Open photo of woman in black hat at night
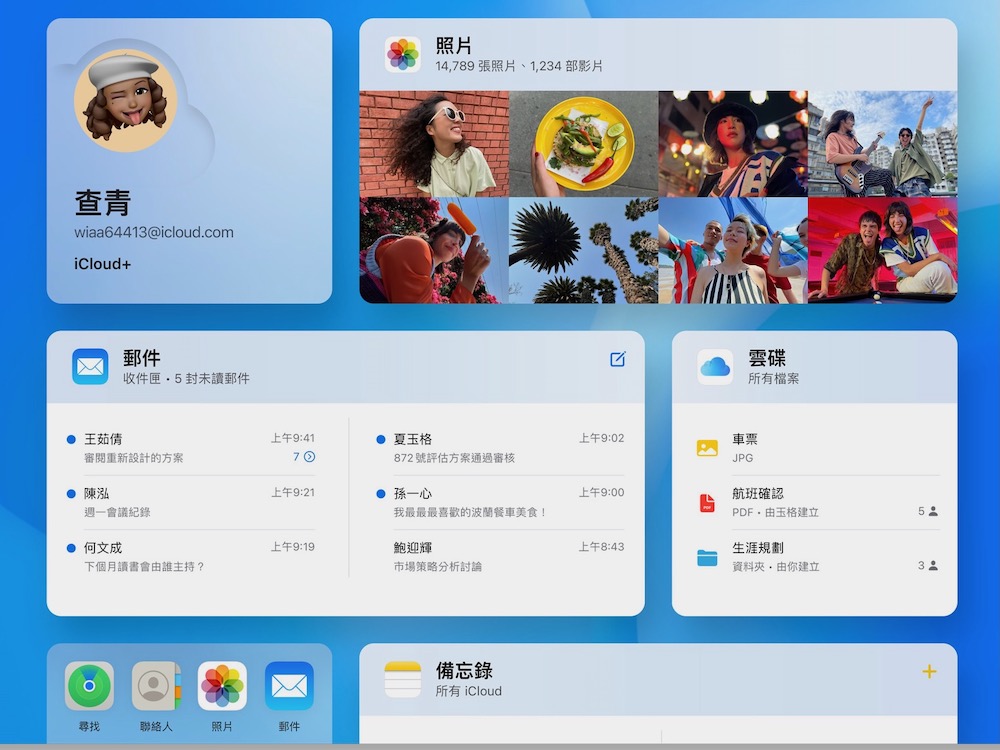The width and height of the screenshot is (1000, 750). coord(733,143)
